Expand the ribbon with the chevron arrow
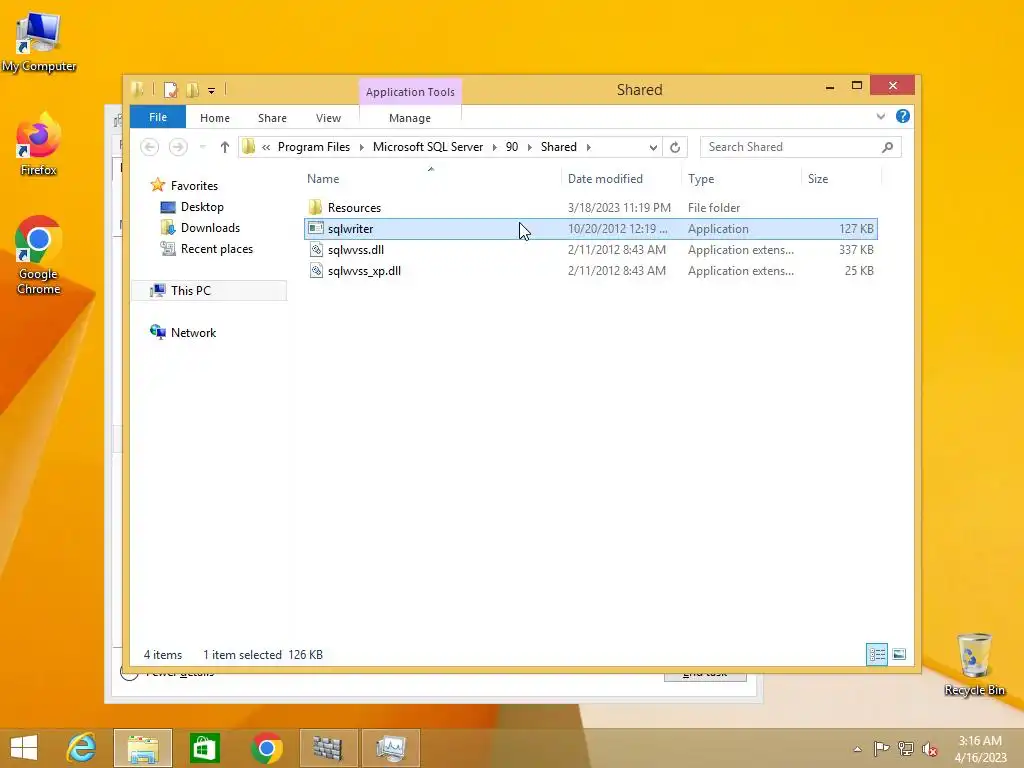 881,116
